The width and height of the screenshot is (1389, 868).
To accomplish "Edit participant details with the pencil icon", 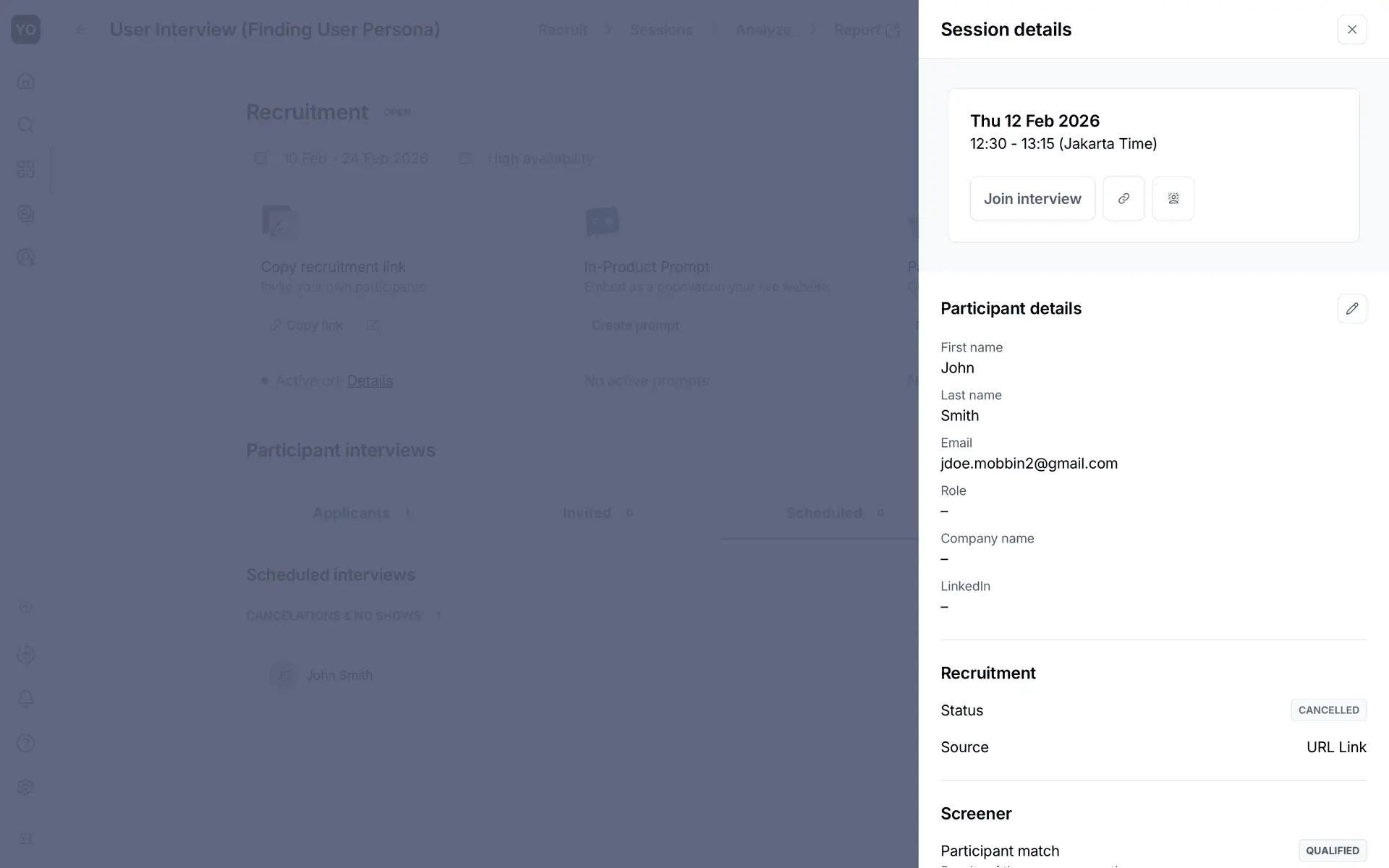I will pyautogui.click(x=1351, y=309).
